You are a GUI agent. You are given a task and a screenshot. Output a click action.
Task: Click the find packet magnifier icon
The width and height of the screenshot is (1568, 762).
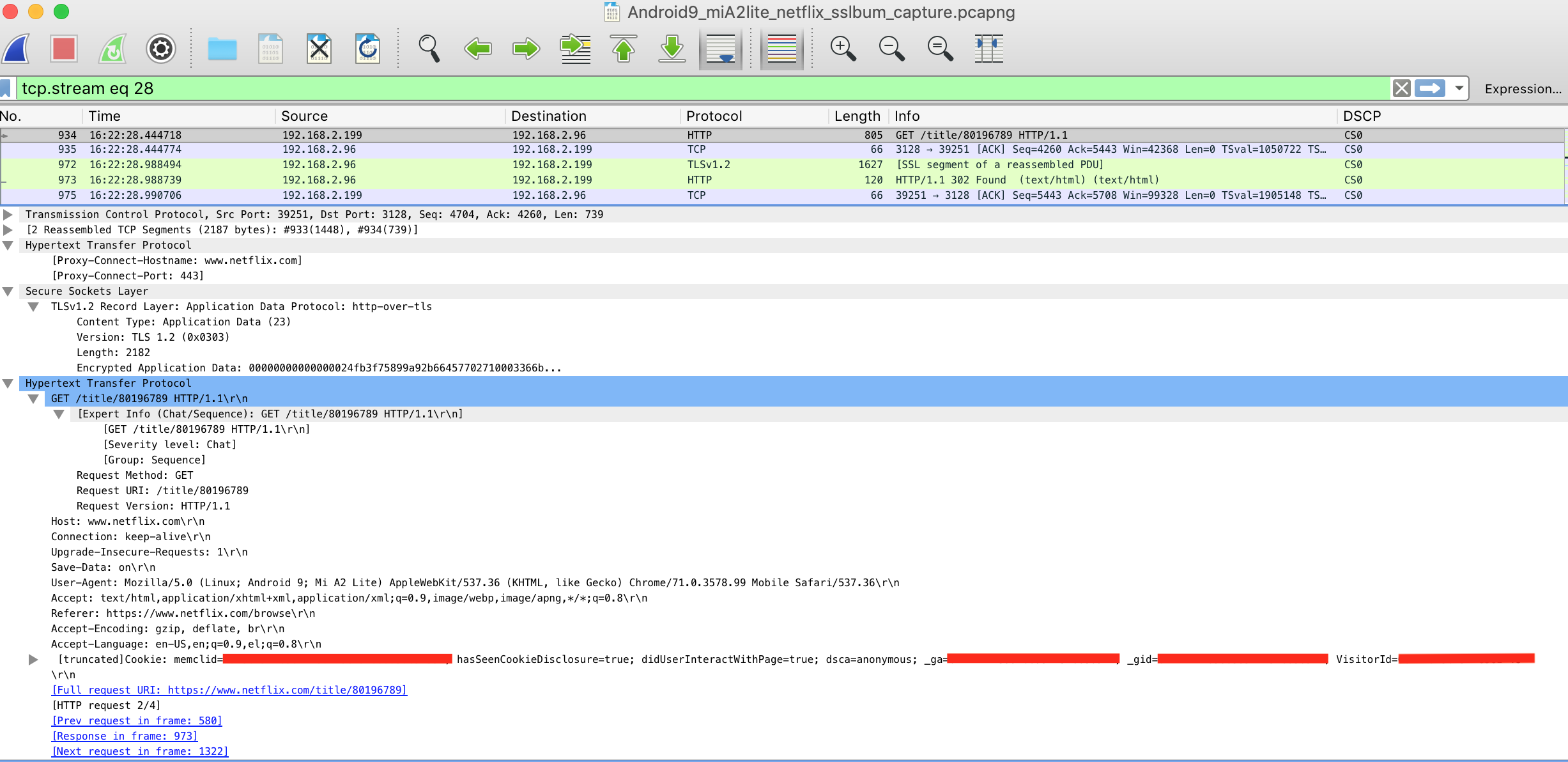429,49
